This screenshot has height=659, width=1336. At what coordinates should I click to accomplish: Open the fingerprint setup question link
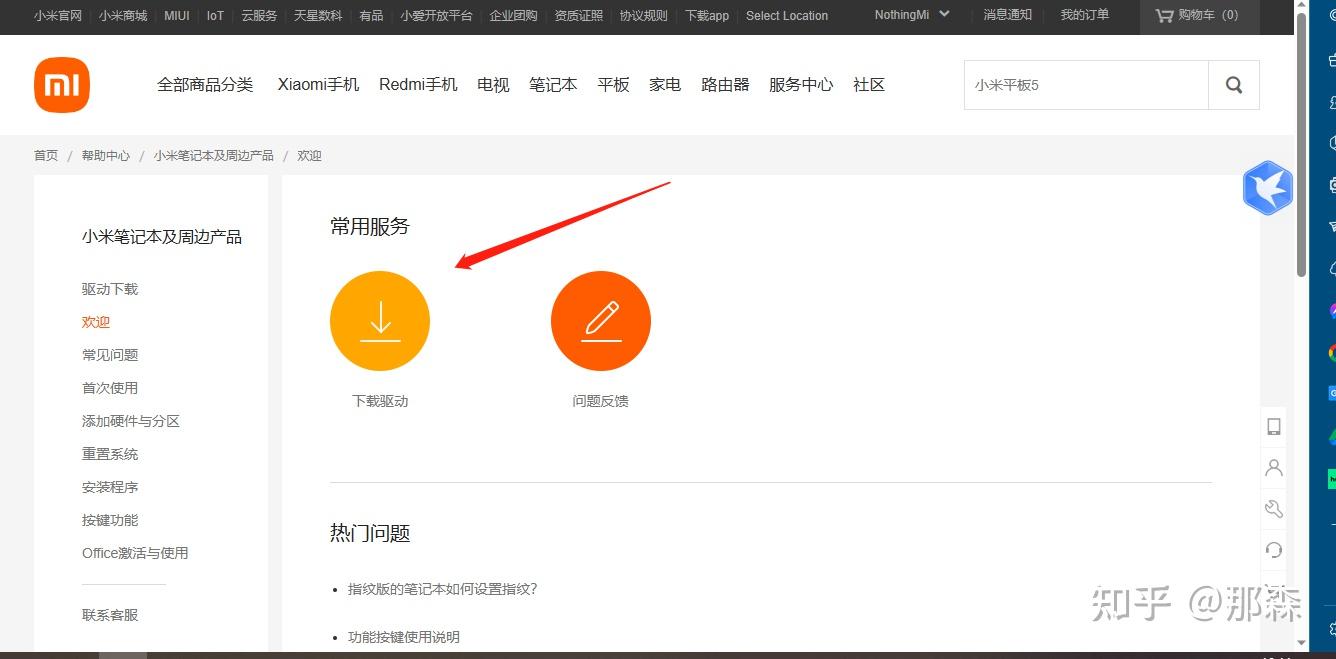[x=443, y=589]
